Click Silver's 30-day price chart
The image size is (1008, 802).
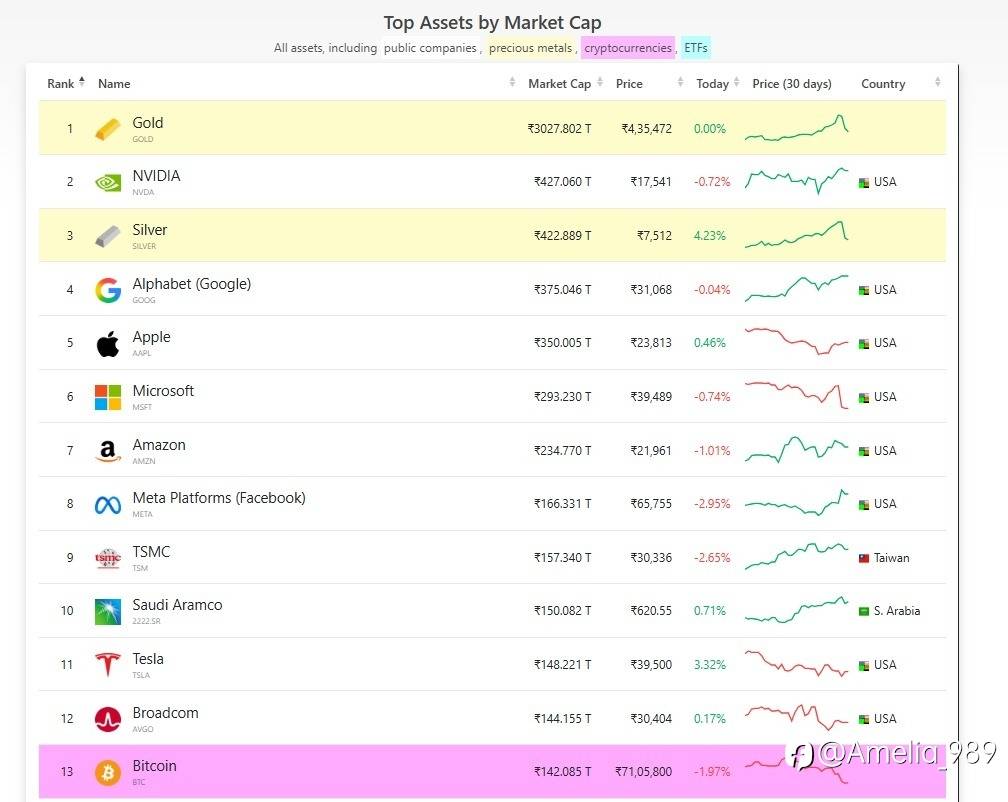coord(797,235)
